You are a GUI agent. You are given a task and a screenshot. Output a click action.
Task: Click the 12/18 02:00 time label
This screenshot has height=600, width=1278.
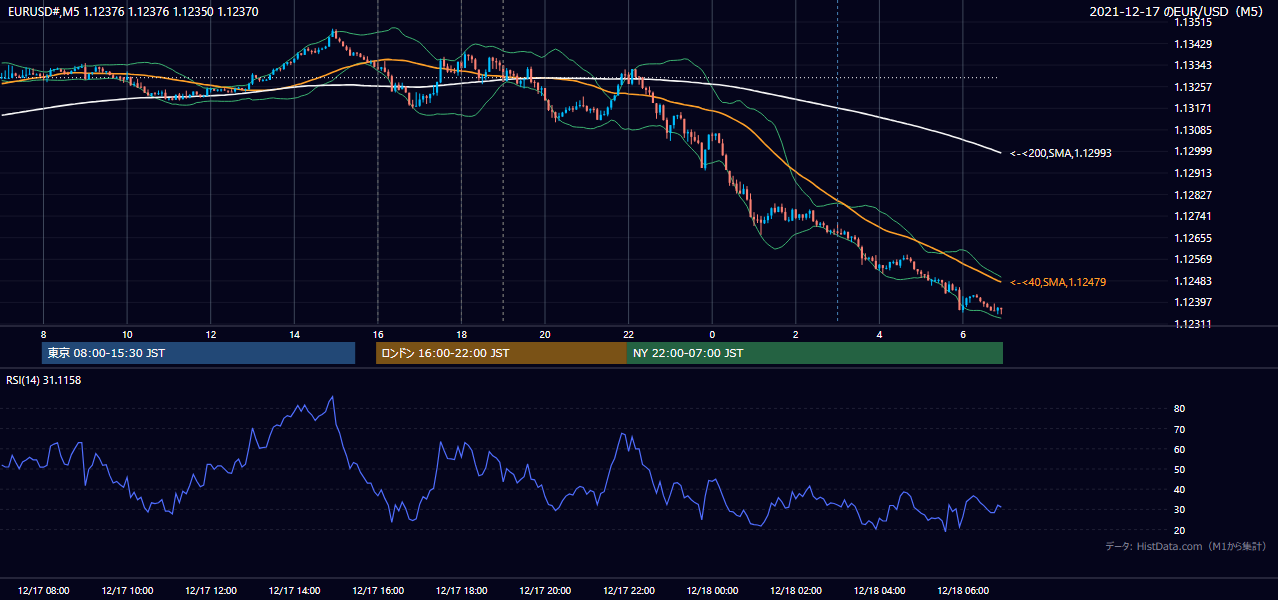coord(796,591)
